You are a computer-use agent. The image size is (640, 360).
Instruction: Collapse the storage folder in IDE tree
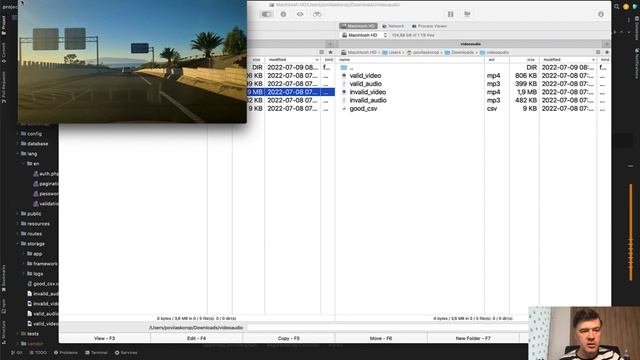[19, 244]
